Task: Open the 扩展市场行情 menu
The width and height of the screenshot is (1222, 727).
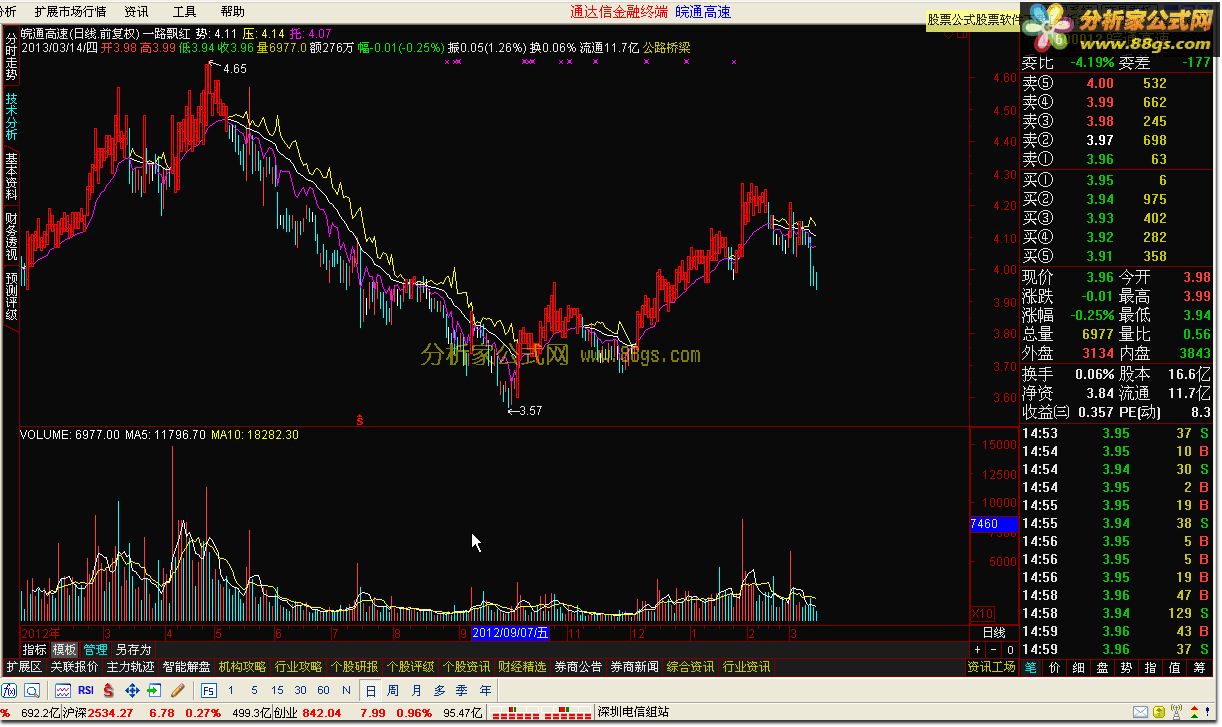Action: (70, 12)
